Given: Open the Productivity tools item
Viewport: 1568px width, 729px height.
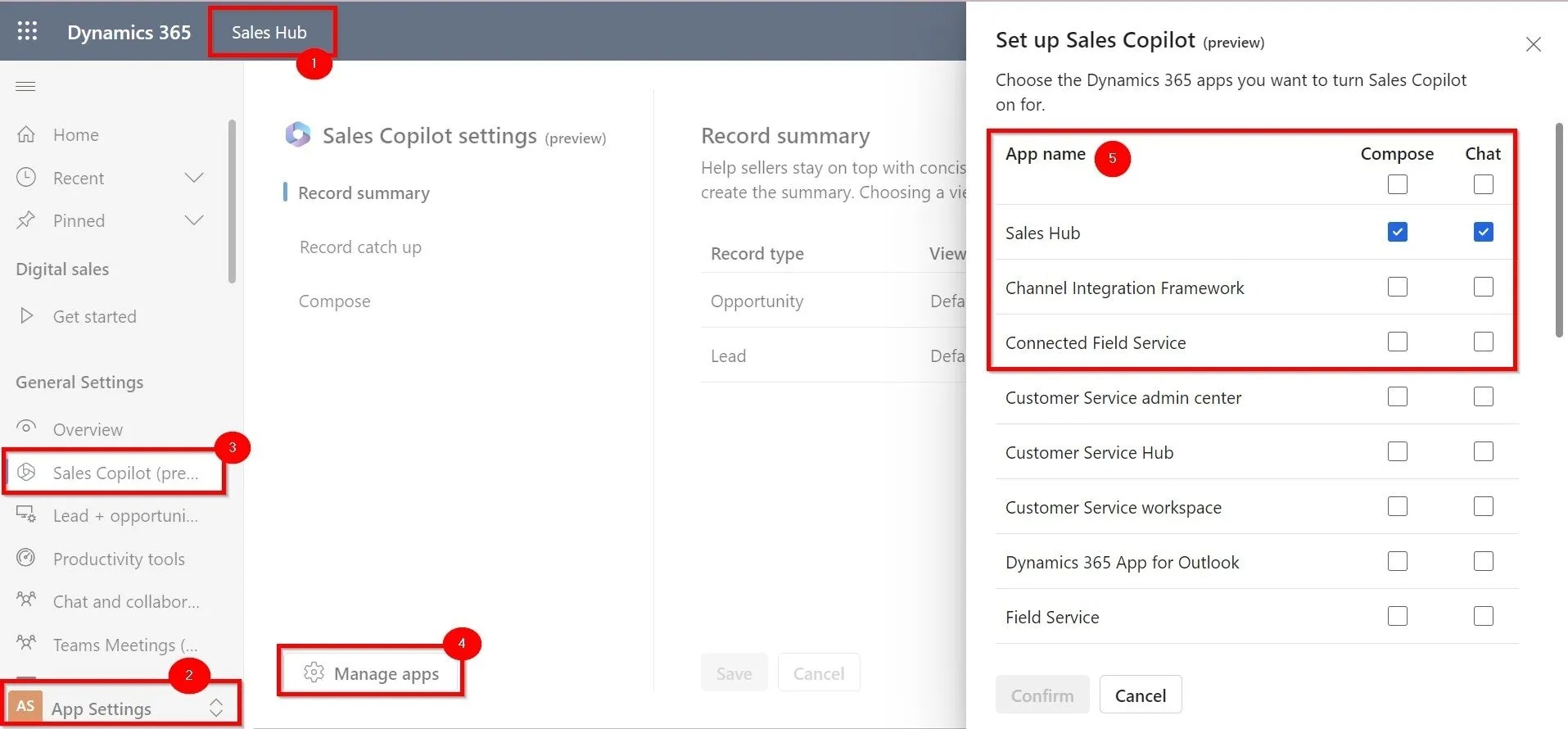Looking at the screenshot, I should 119,559.
